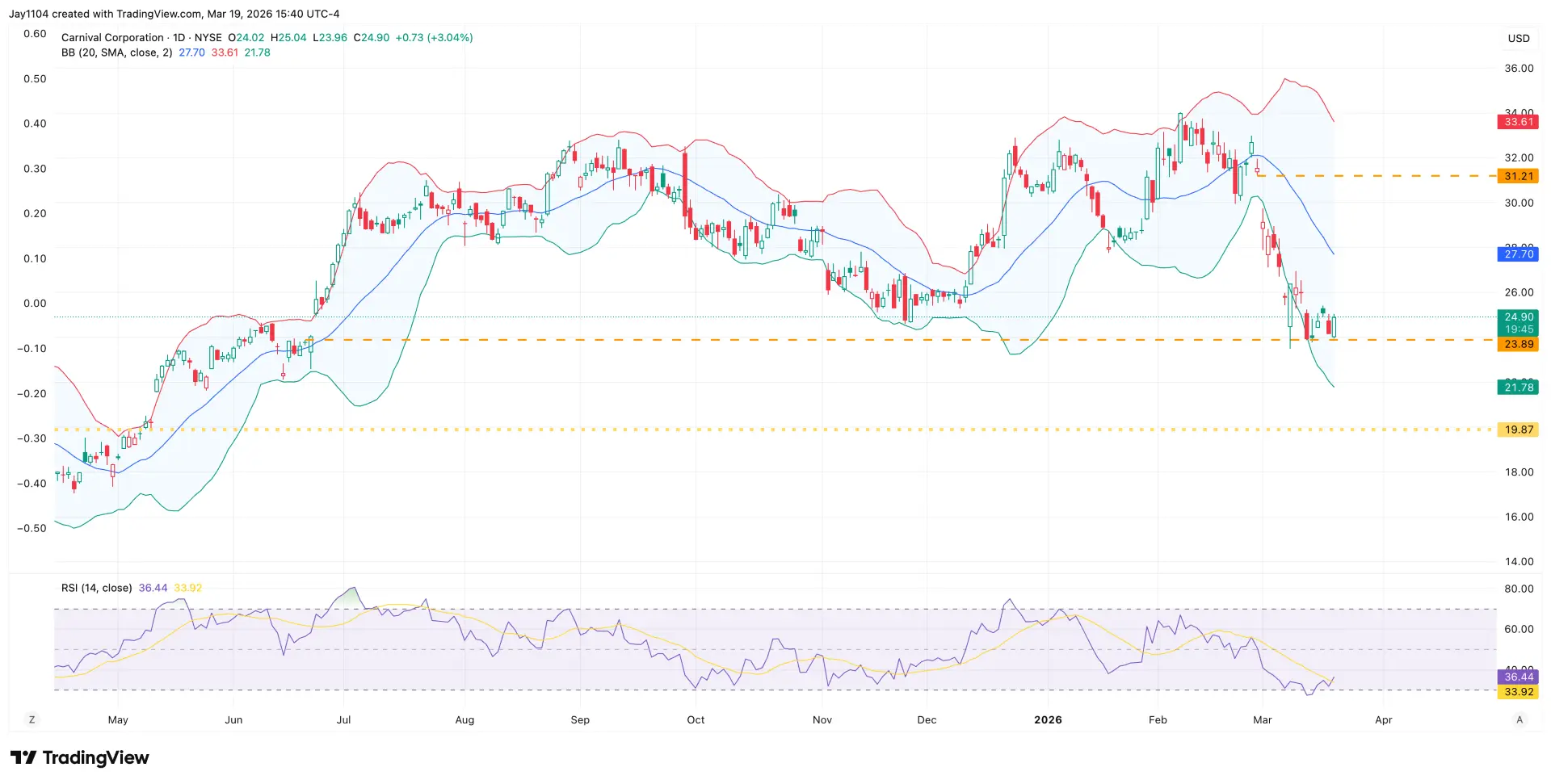Toggle visibility of the RSI (14, close) indicator
The height and width of the screenshot is (784, 1551).
(96, 588)
